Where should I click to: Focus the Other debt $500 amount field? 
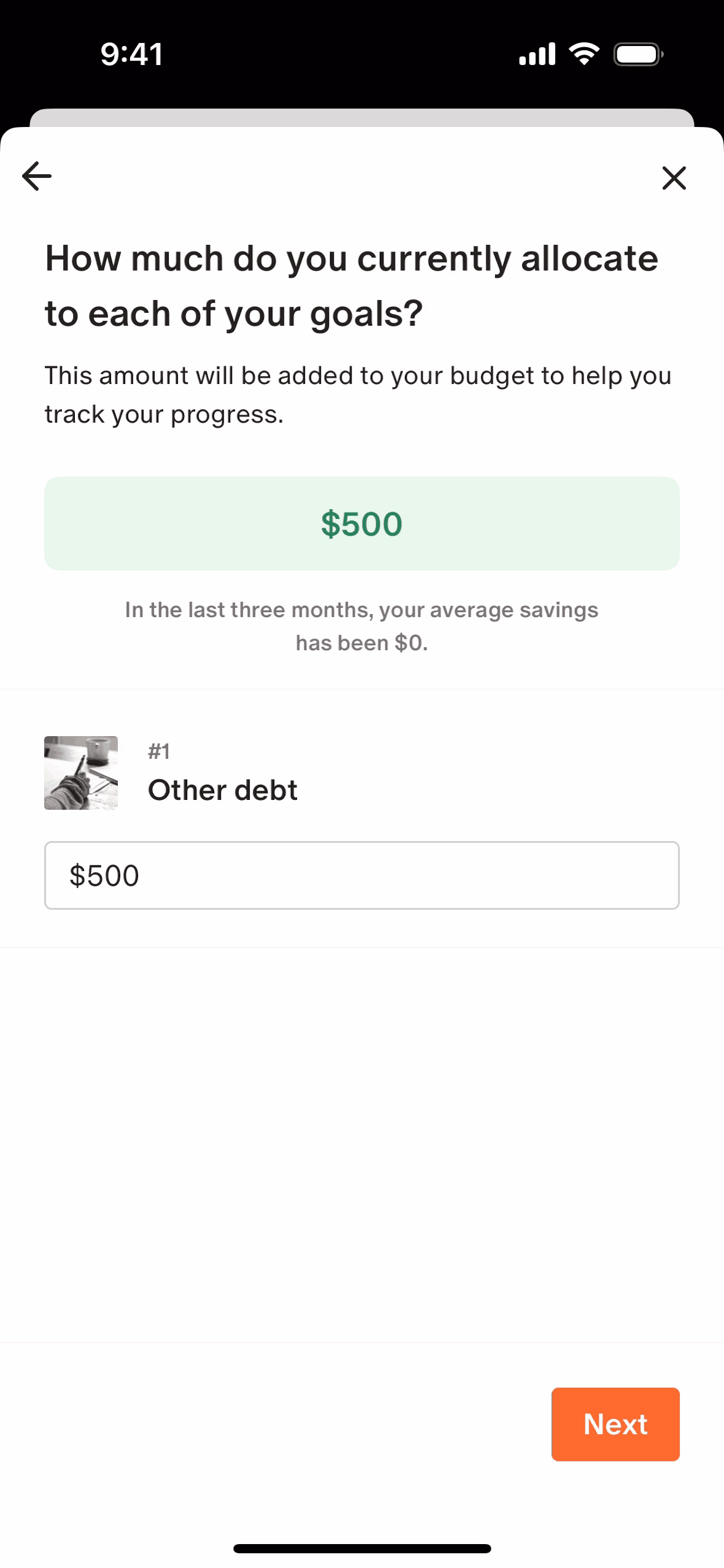[x=361, y=875]
